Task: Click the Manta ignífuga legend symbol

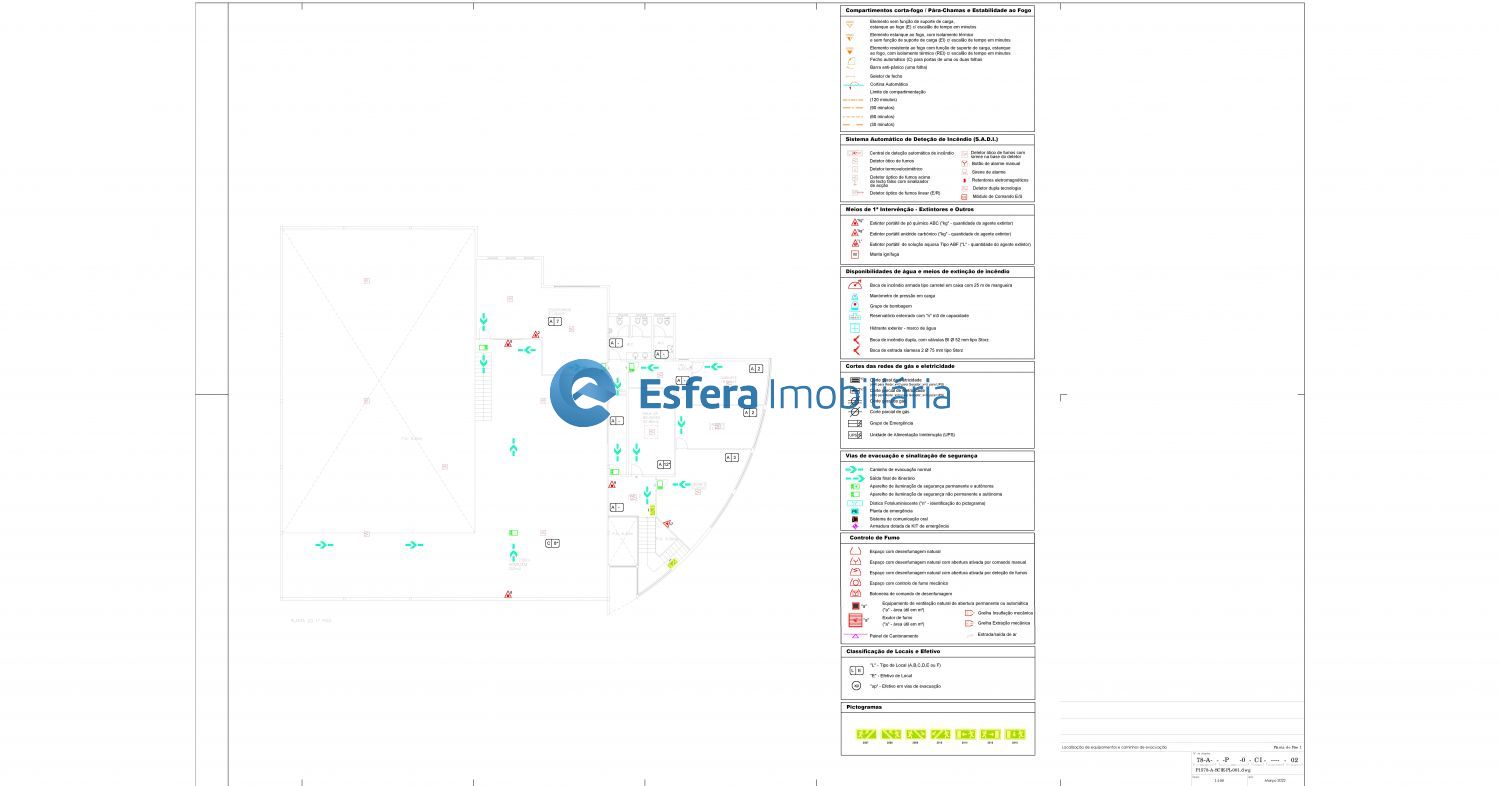Action: click(x=855, y=254)
